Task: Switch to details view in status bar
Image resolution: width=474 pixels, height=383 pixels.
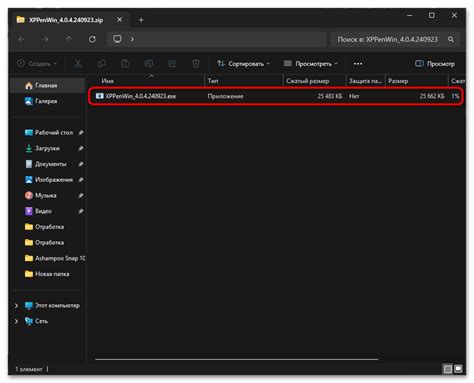Action: click(x=448, y=369)
